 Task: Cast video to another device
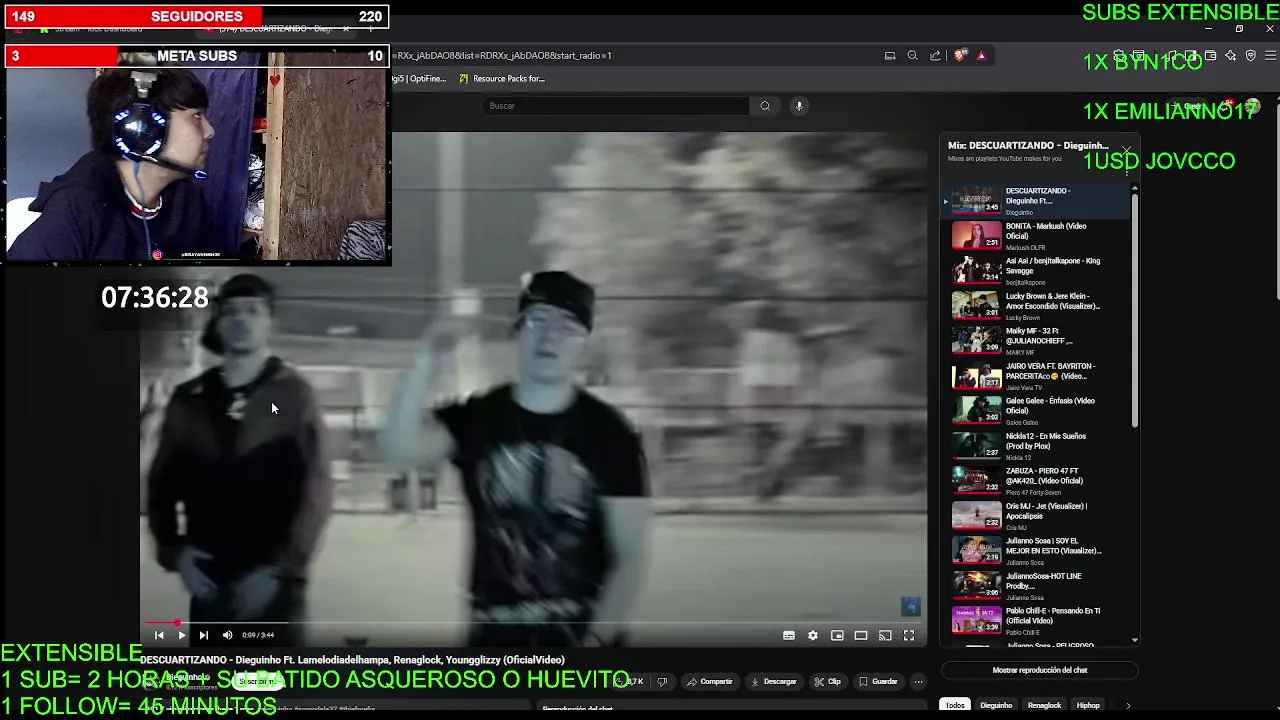pyautogui.click(x=885, y=635)
